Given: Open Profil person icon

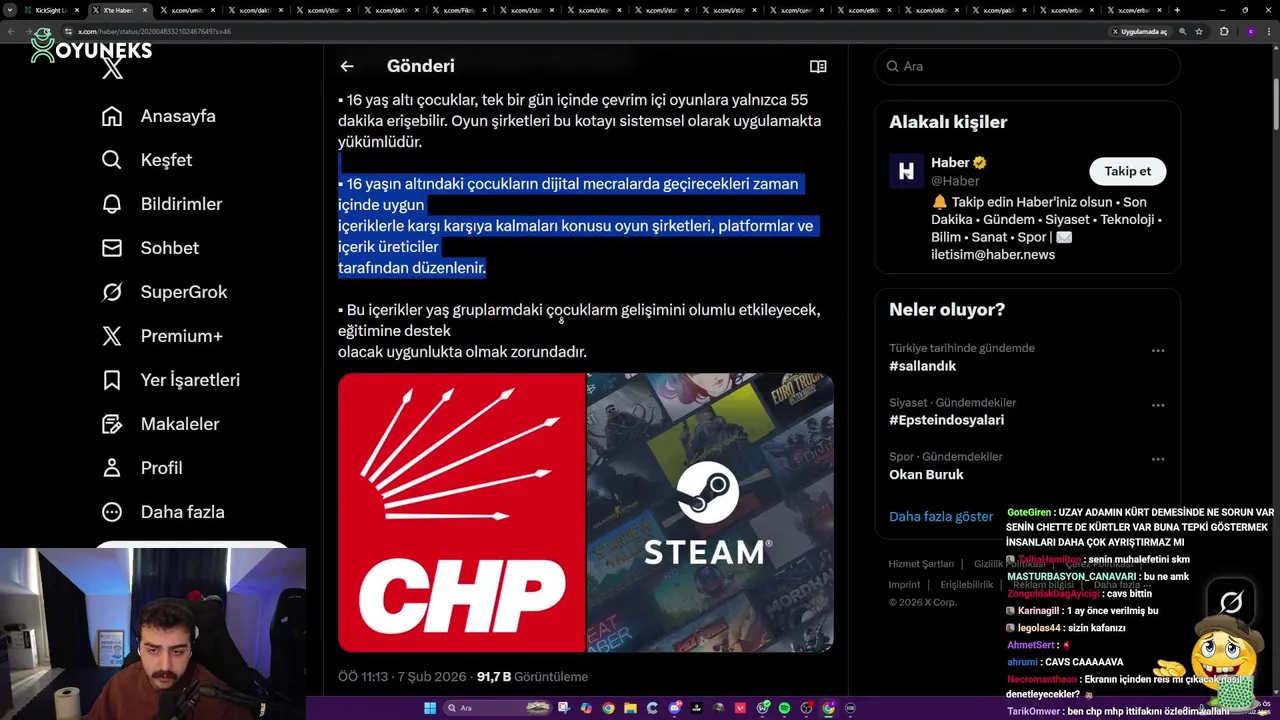Looking at the screenshot, I should 112,468.
